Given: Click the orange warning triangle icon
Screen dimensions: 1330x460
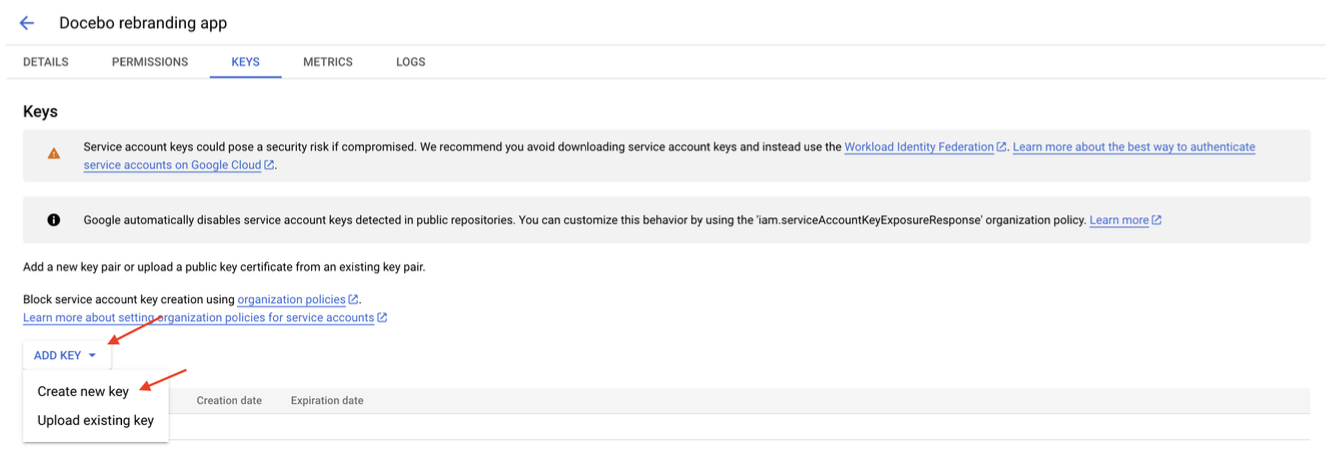Looking at the screenshot, I should pyautogui.click(x=53, y=154).
